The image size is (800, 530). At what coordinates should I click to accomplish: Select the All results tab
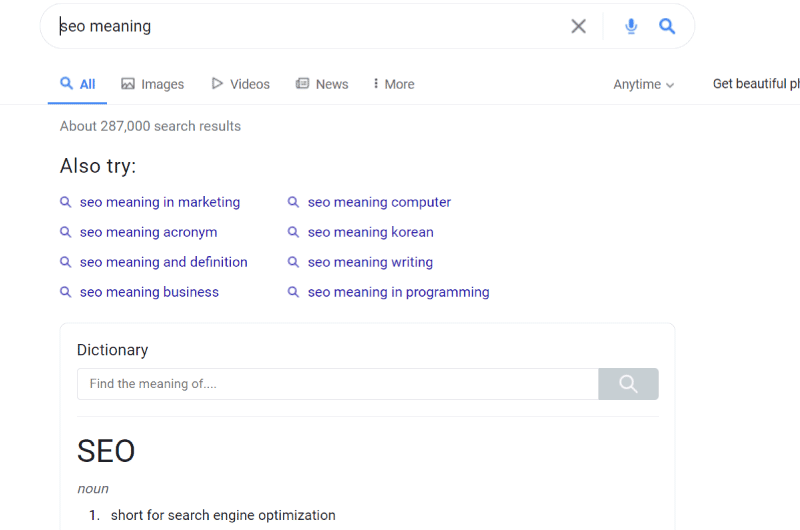[x=78, y=84]
